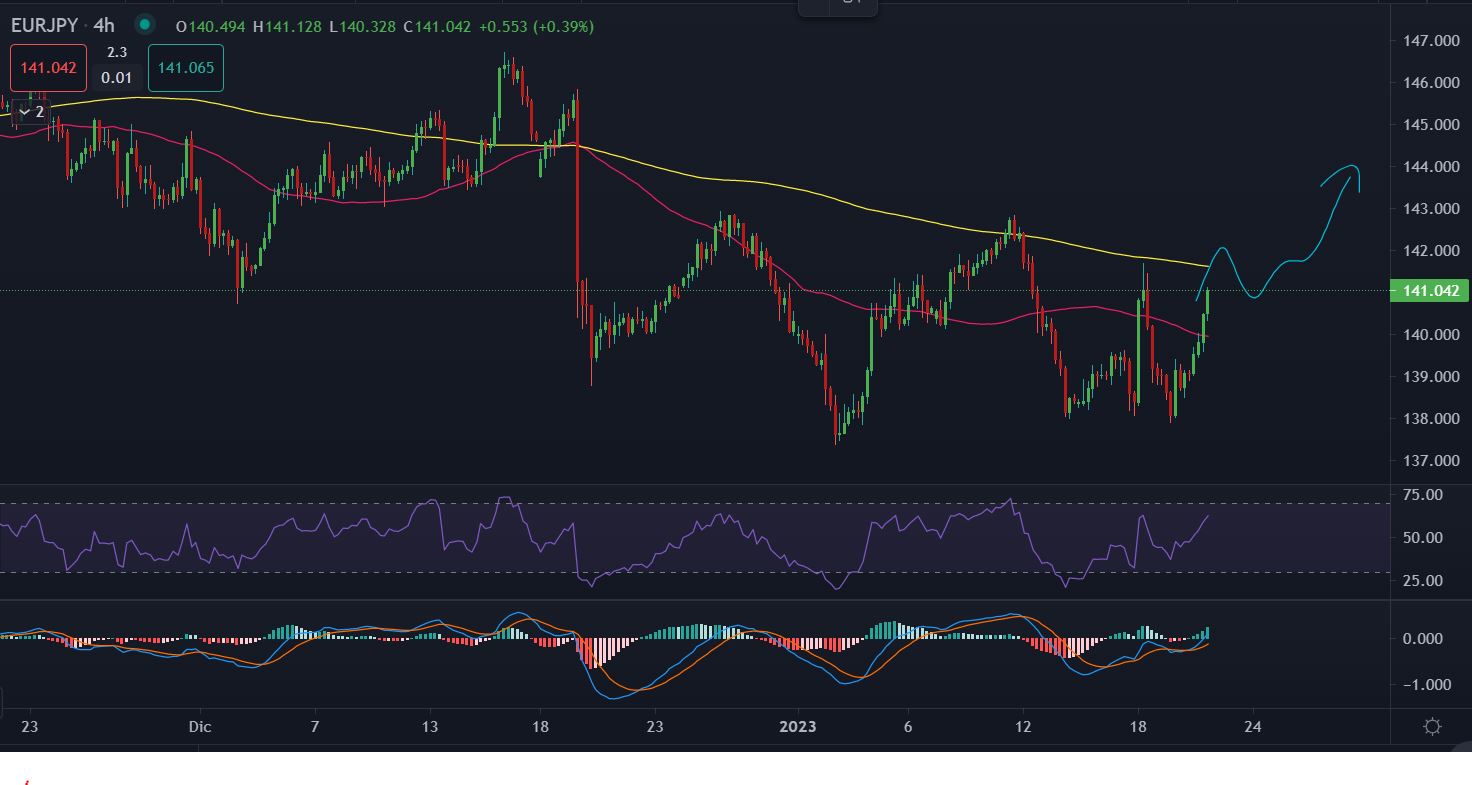Image resolution: width=1472 pixels, height=785 pixels.
Task: Click the red sell price button 141.042
Action: (x=48, y=69)
